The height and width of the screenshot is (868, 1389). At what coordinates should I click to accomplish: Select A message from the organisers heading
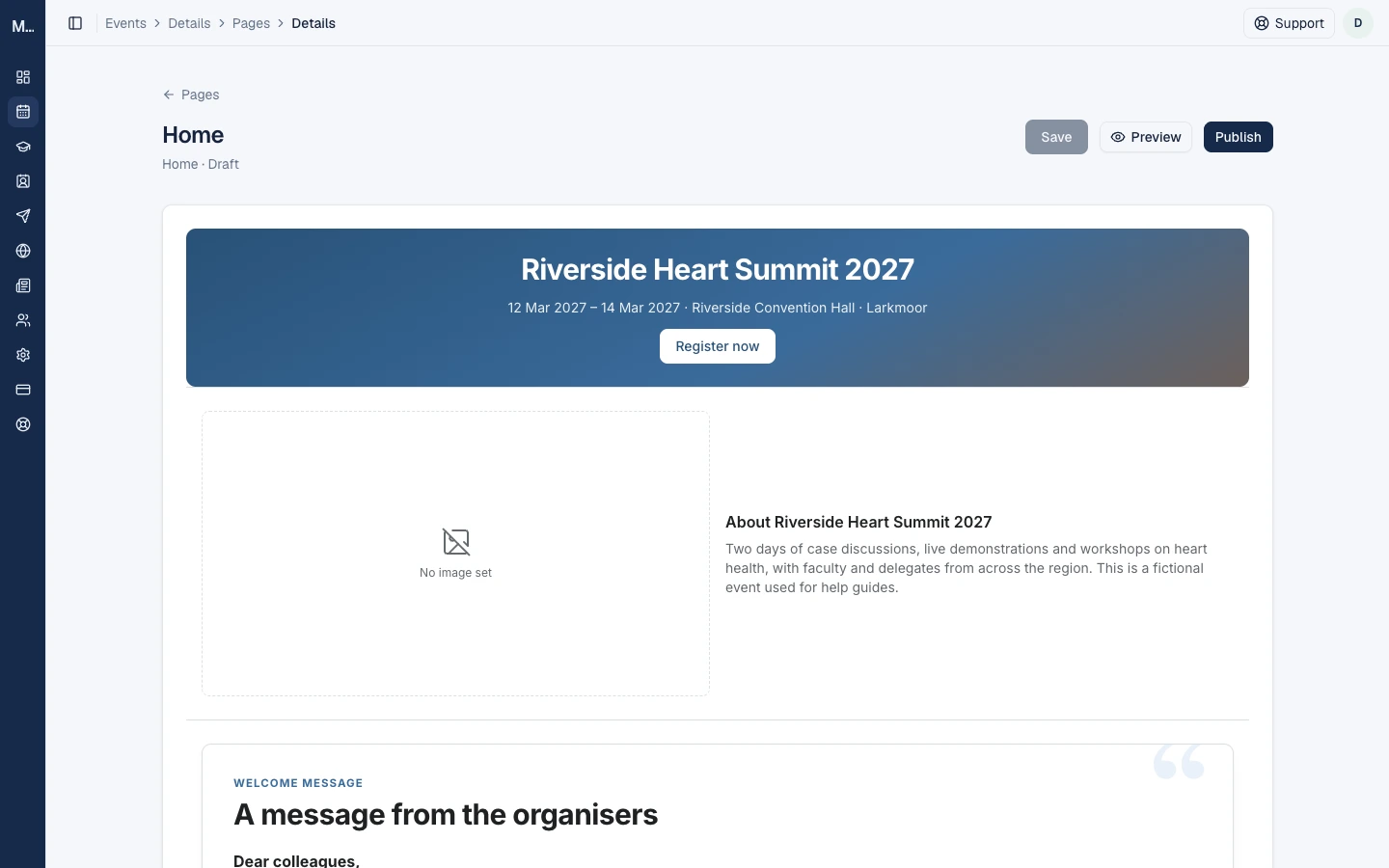446,815
